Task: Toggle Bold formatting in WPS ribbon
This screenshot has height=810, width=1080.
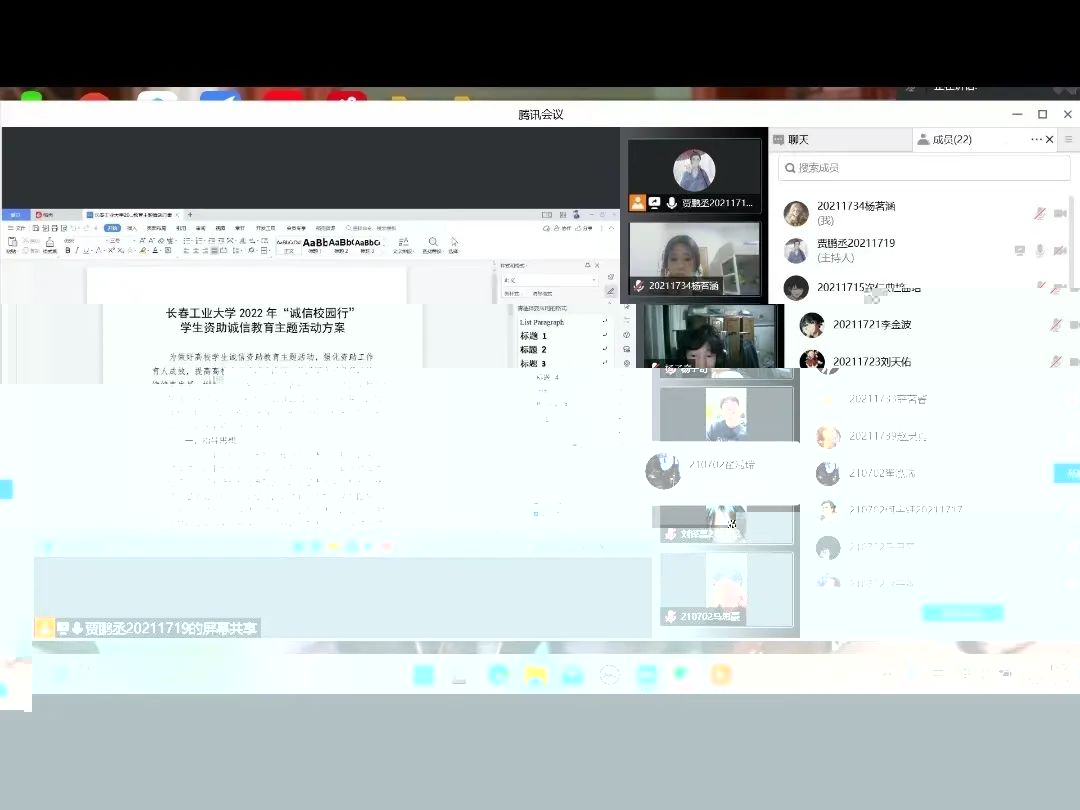Action: click(68, 250)
